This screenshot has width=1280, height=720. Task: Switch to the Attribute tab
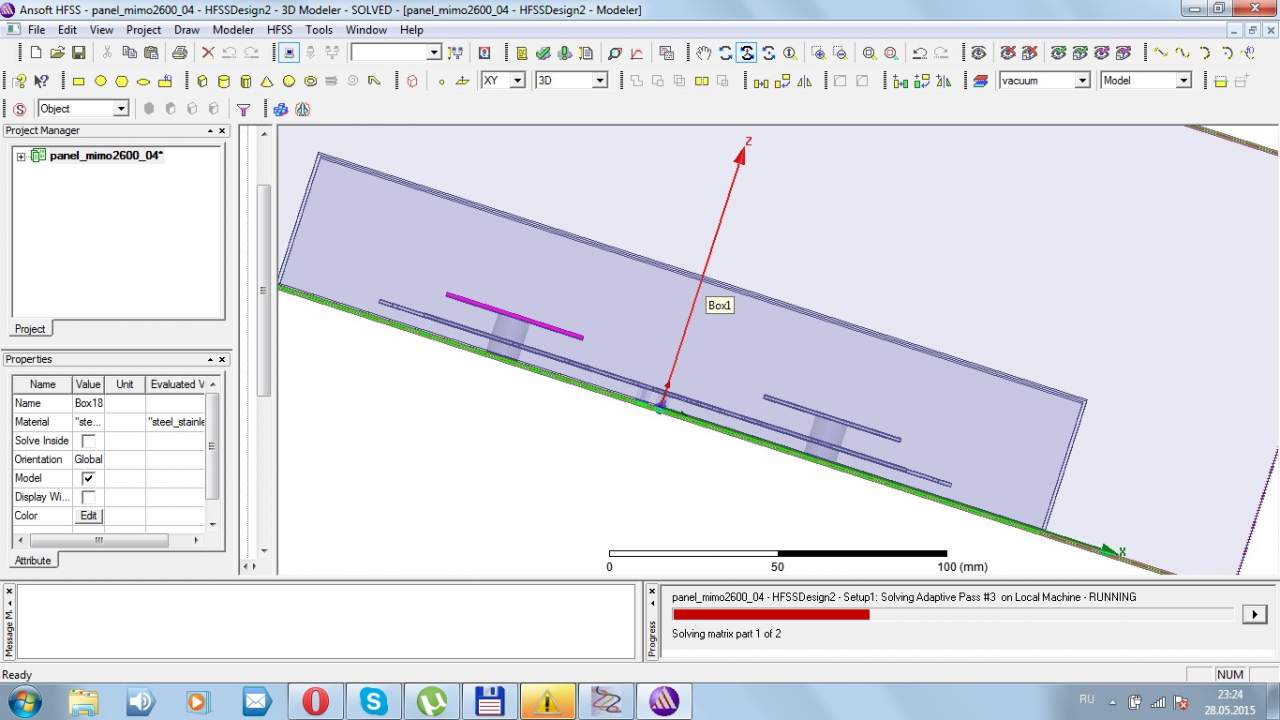33,561
